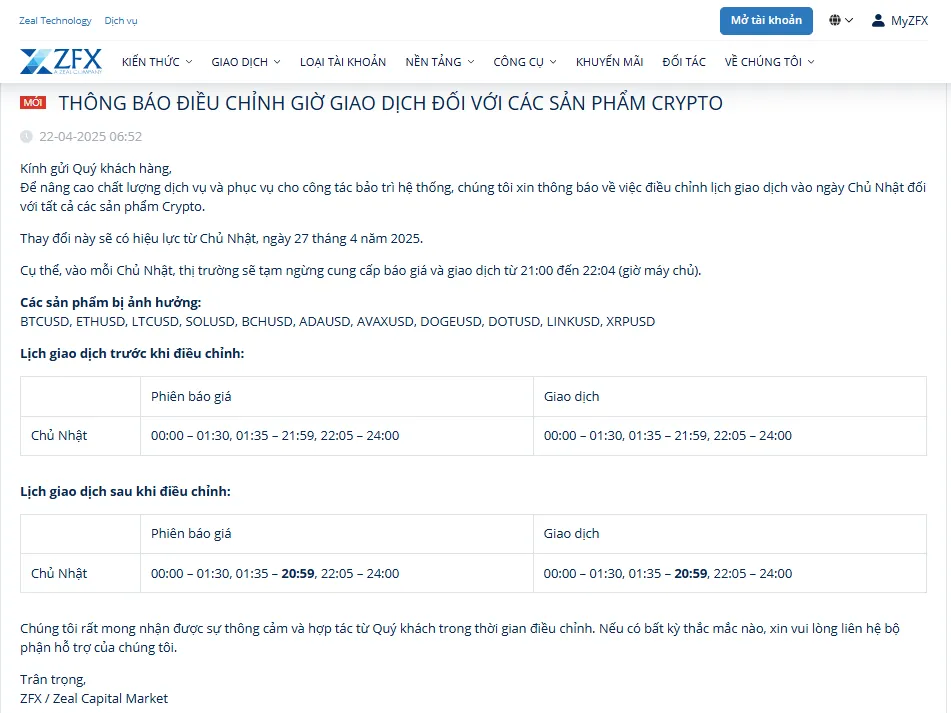951x713 pixels.
Task: Click second table quote session with 20:59
Action: point(275,573)
